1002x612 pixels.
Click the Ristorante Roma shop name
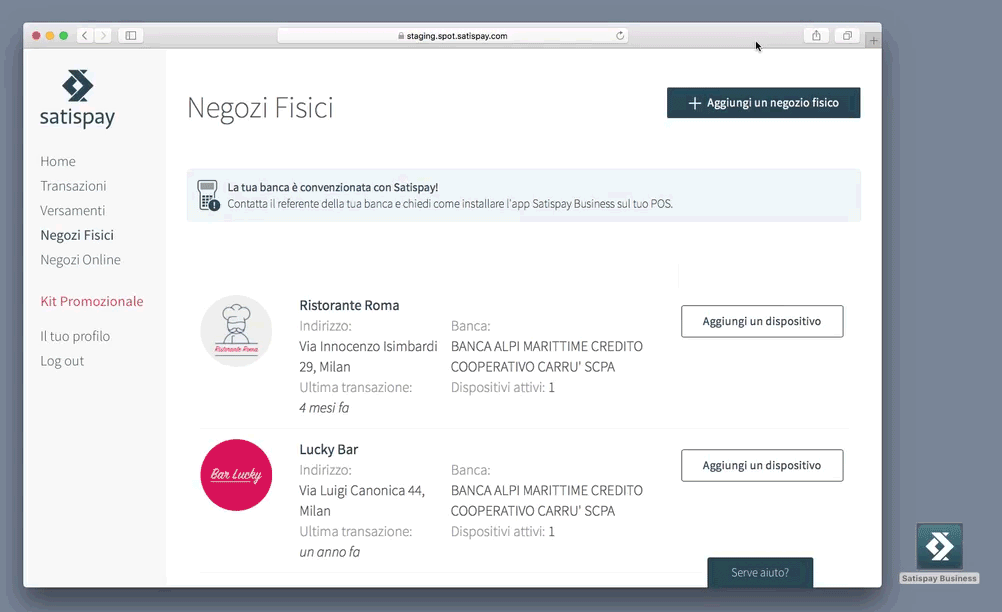point(350,305)
